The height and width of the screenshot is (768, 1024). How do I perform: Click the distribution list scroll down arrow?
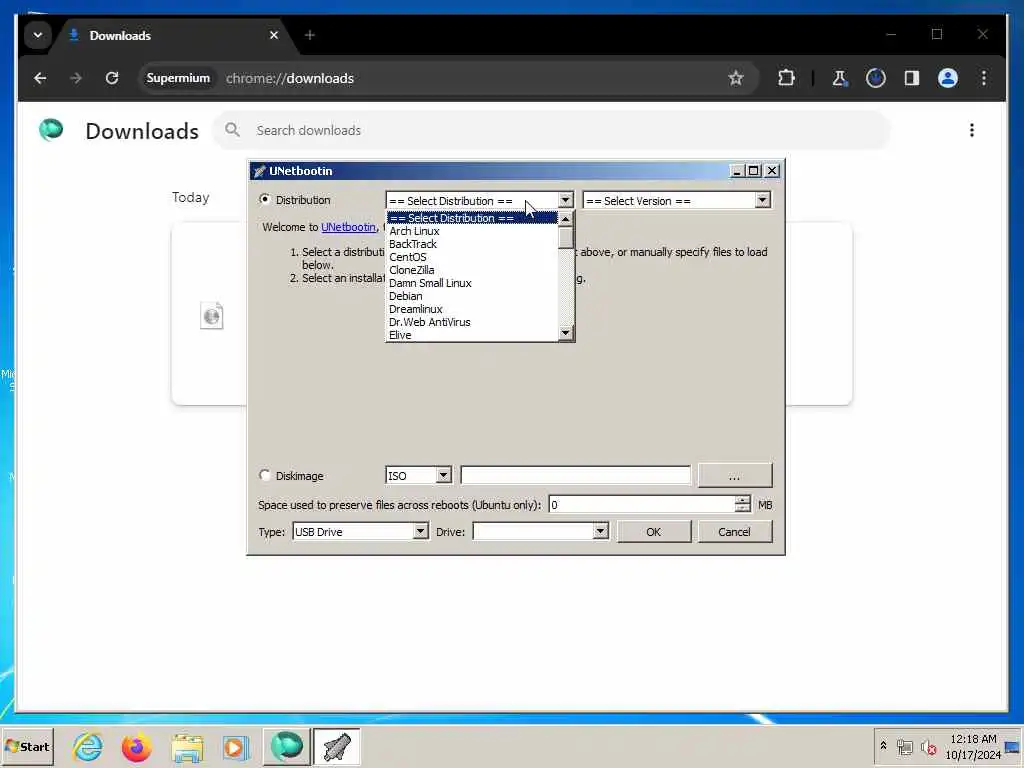[566, 334]
